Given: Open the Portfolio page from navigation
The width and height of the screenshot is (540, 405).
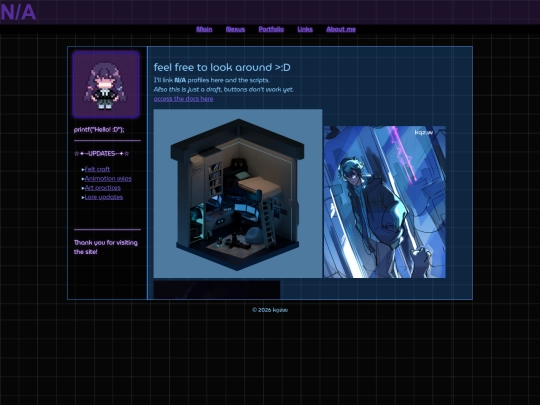Looking at the screenshot, I should [x=271, y=29].
